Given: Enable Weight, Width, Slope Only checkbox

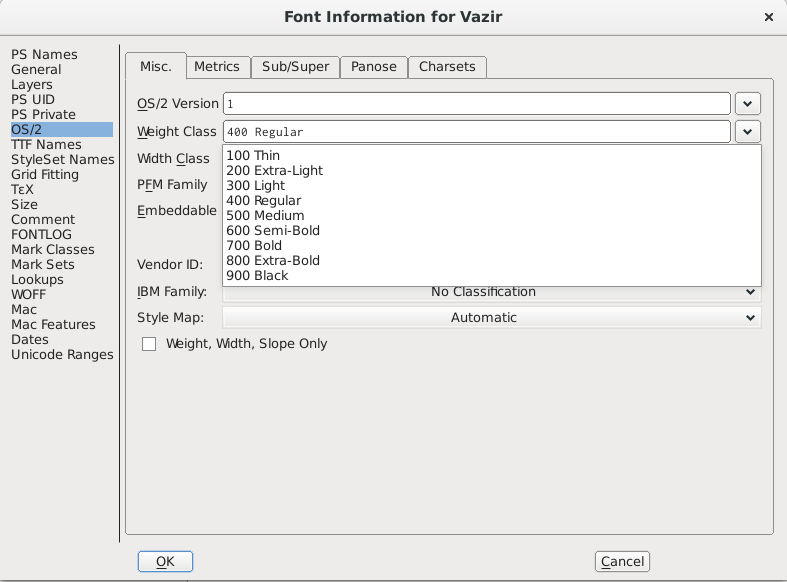Looking at the screenshot, I should 149,344.
